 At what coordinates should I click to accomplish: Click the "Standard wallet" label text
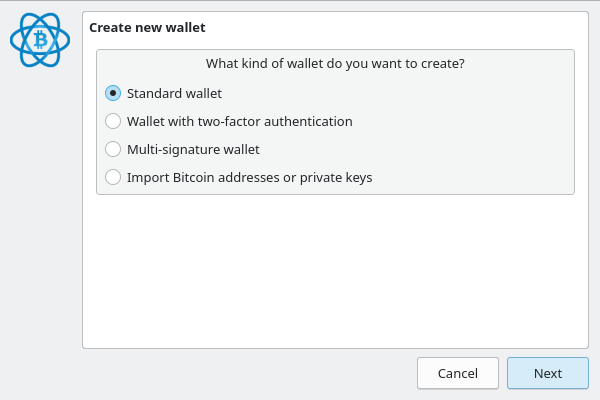click(174, 93)
